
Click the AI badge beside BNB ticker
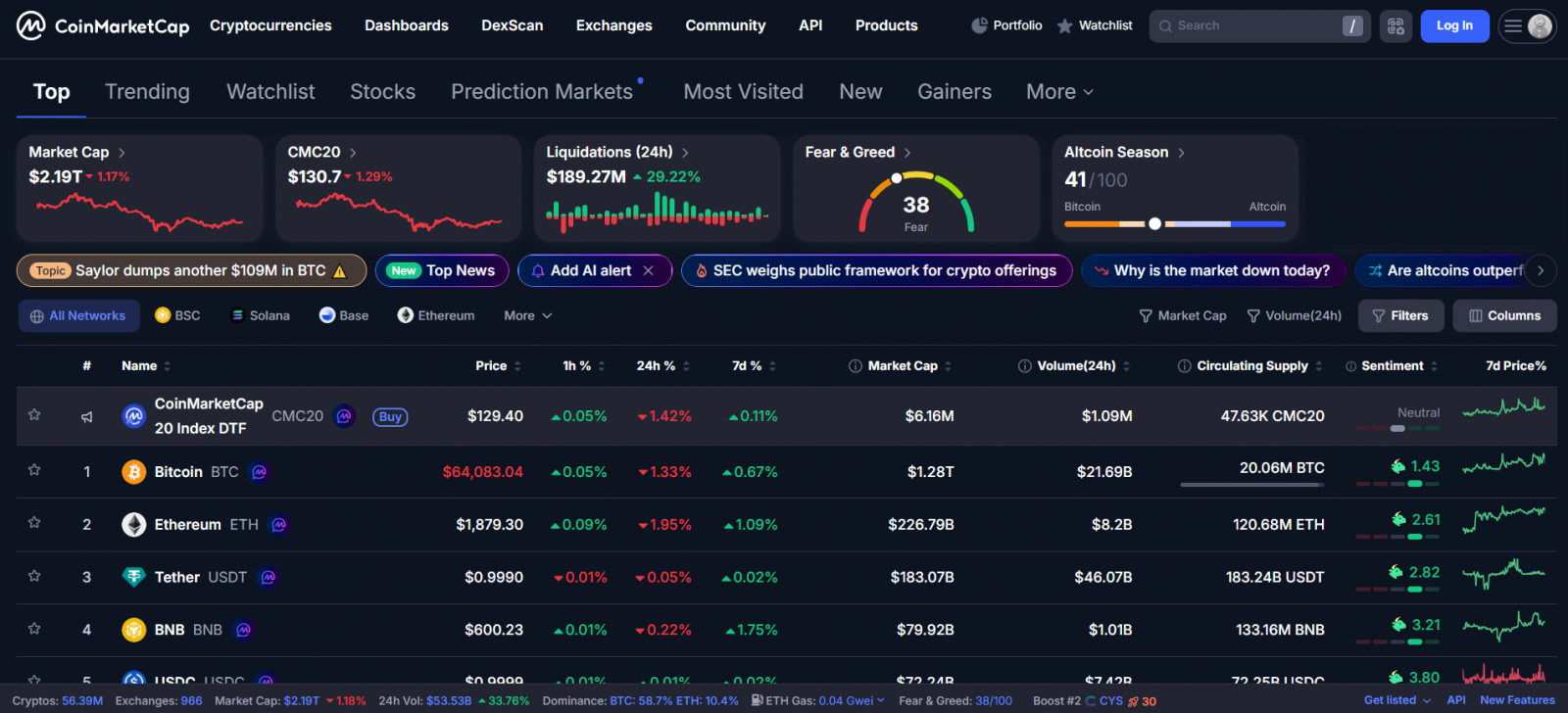(x=243, y=630)
